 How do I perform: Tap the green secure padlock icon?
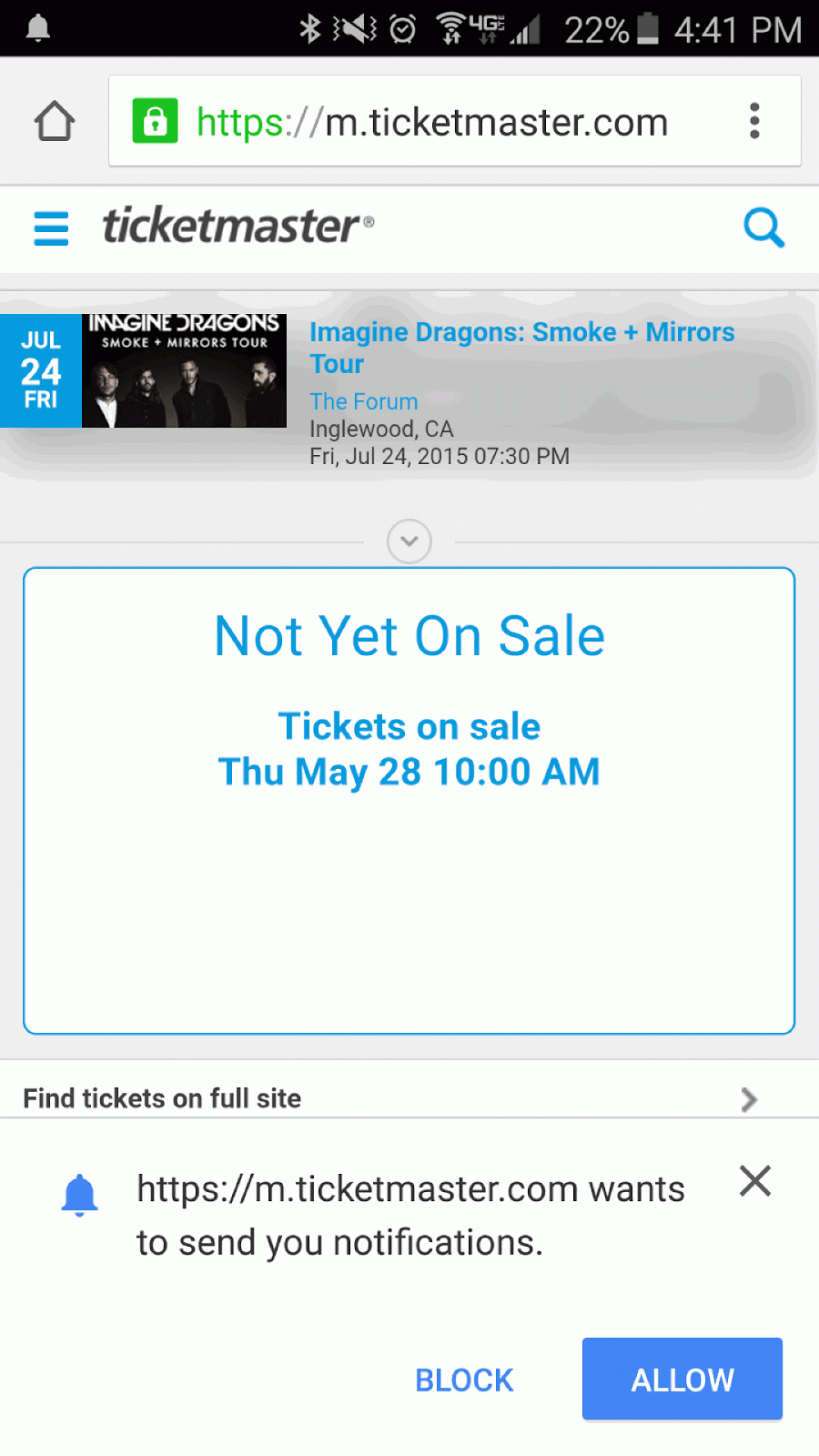(156, 121)
